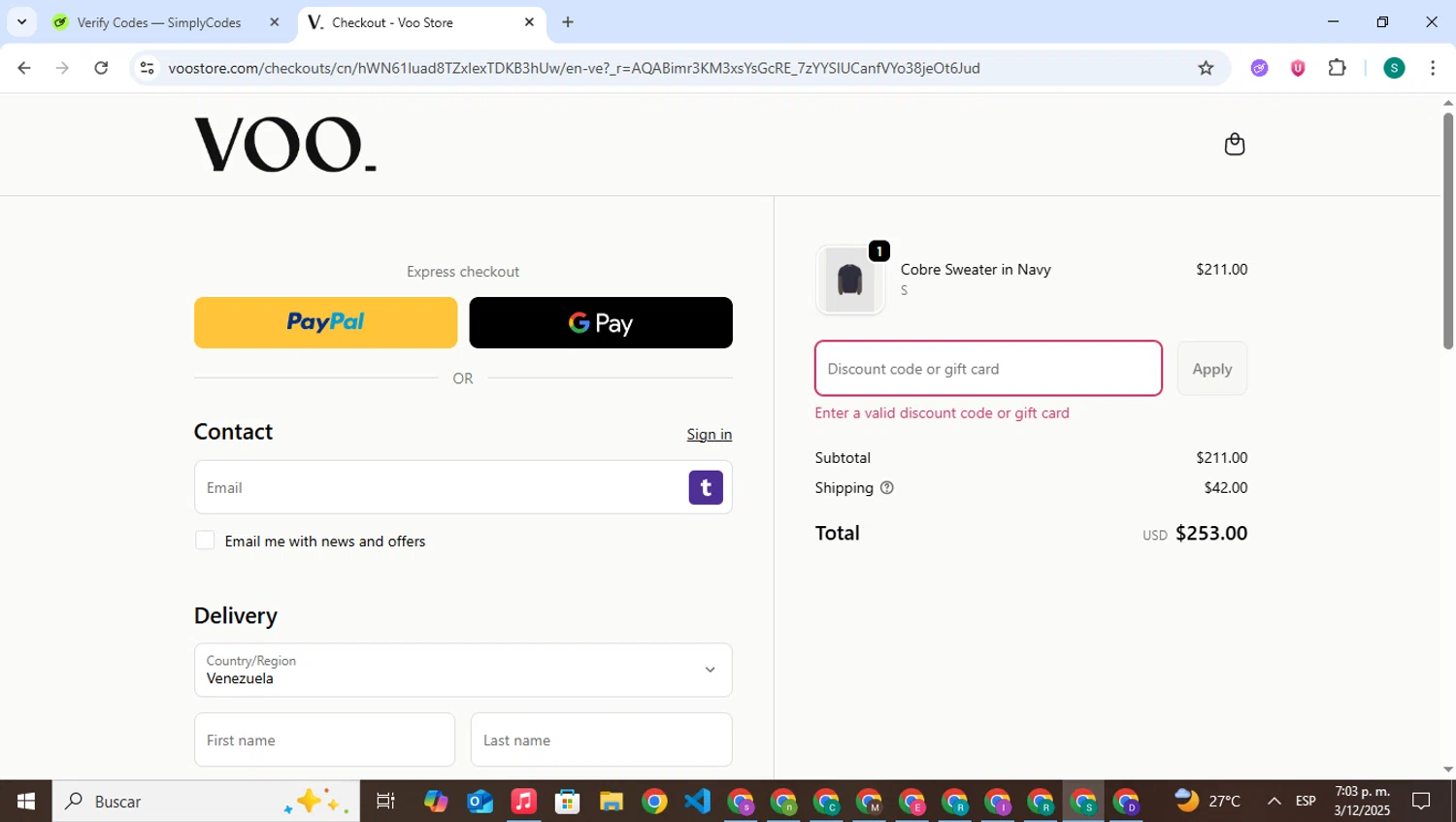Close the Verify Codes — SimplyCodes tab

click(x=275, y=22)
